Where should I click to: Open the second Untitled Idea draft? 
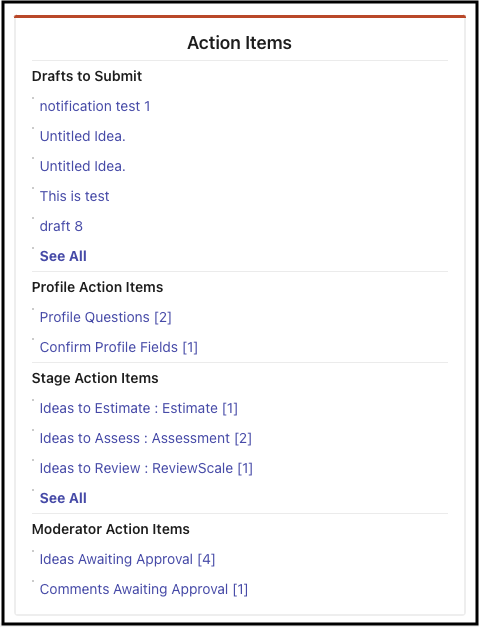82,166
